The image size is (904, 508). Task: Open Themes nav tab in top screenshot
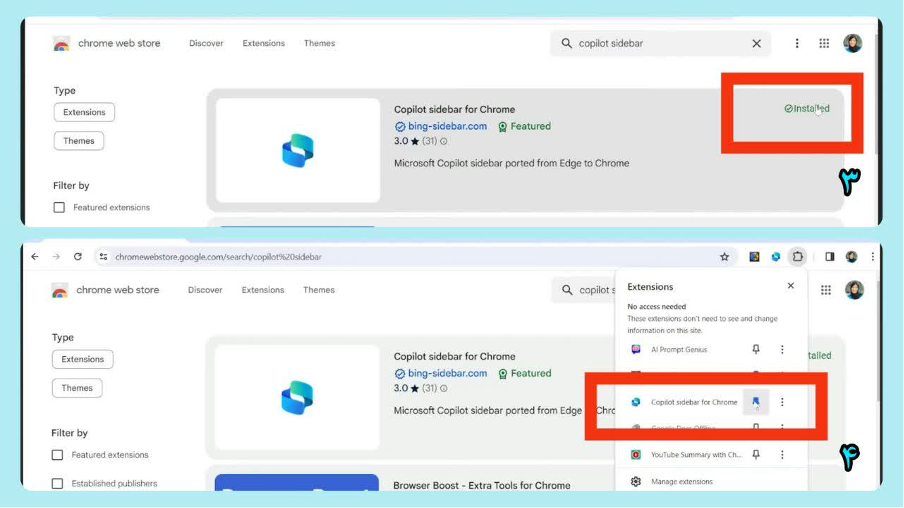coord(319,43)
